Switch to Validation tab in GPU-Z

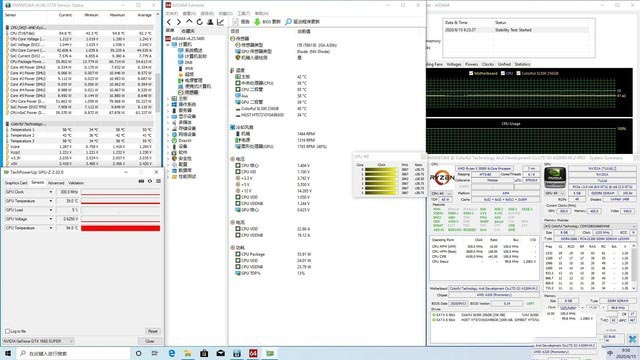click(x=76, y=183)
